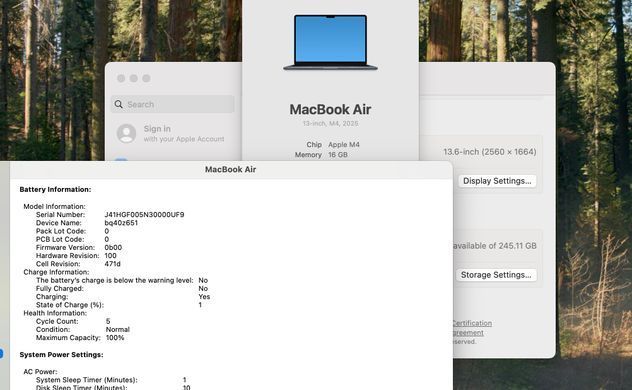Select 'Sign in' in the System Settings sidebar
The height and width of the screenshot is (390, 632).
157,129
